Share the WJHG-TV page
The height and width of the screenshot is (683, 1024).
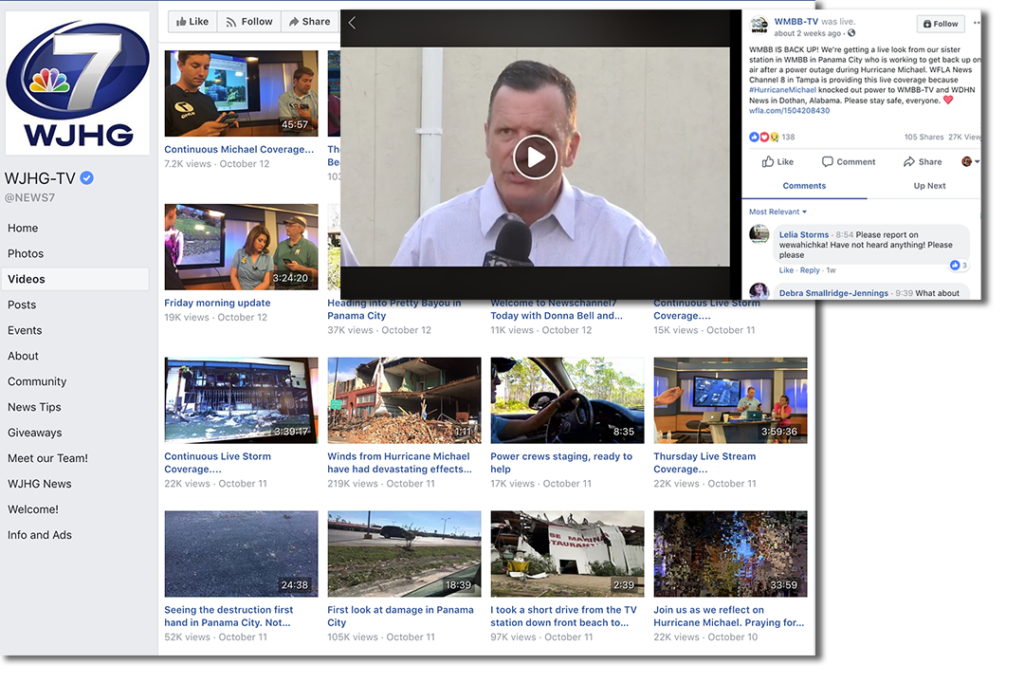[x=310, y=22]
